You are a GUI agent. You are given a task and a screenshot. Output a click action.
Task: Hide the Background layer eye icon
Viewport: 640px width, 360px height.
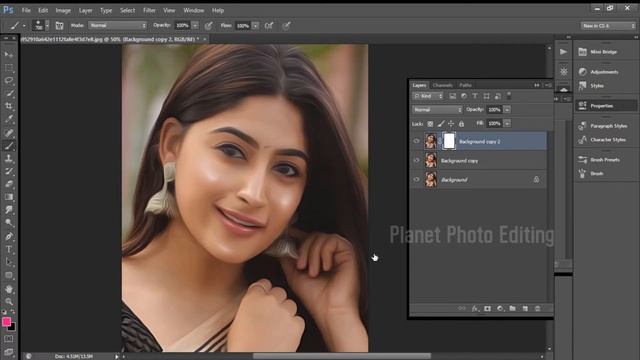[416, 180]
